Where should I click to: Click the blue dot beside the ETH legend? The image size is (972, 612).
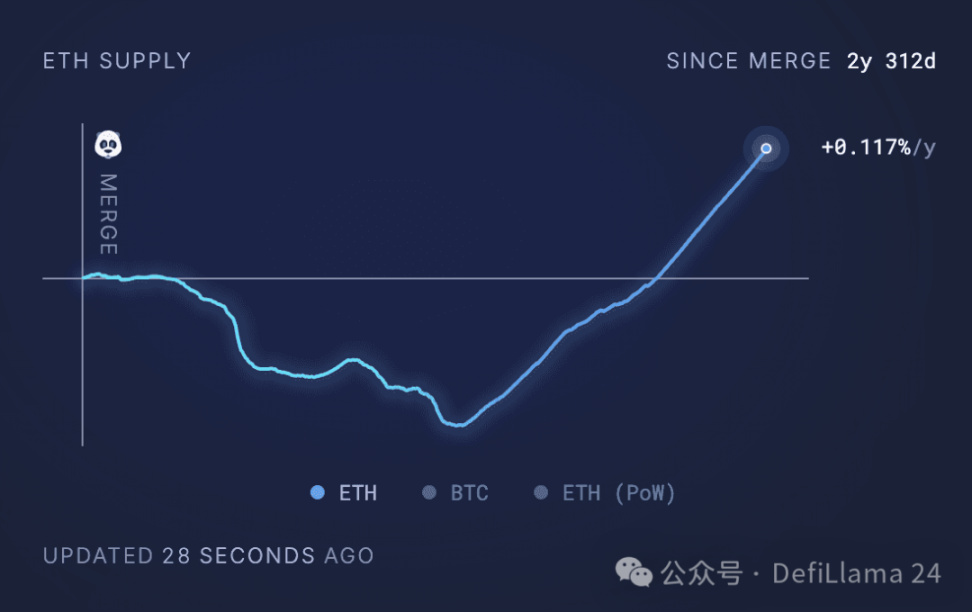pyautogui.click(x=318, y=492)
